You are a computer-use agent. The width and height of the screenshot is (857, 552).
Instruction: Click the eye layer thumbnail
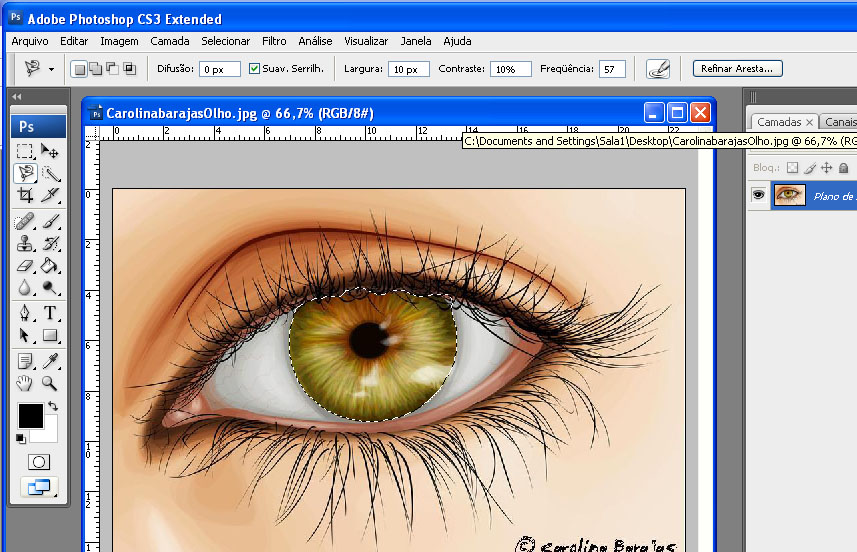790,195
